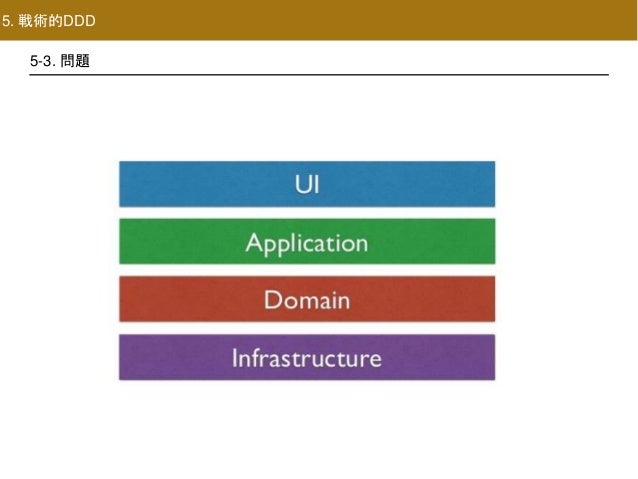Image resolution: width=638 pixels, height=479 pixels.
Task: Select the purple Infrastructure layer block
Action: click(x=307, y=357)
